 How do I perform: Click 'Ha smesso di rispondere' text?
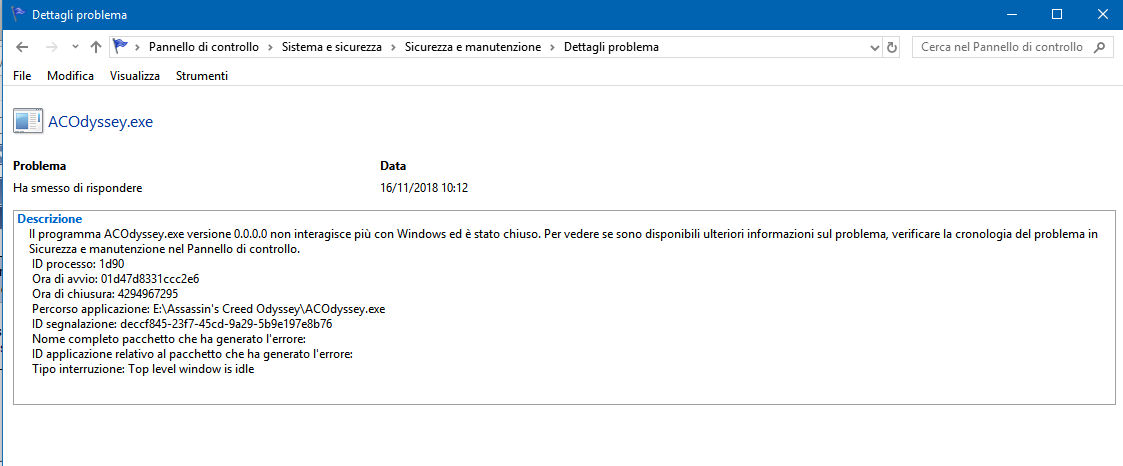[77, 188]
